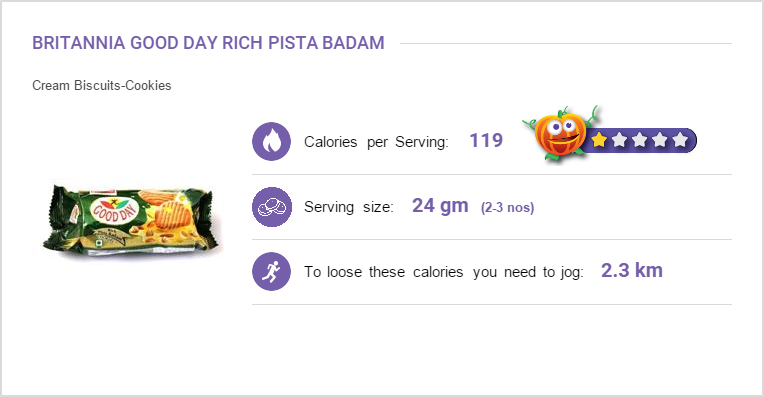Click the Calories per Serving label
This screenshot has height=397, width=764.
[x=376, y=142]
